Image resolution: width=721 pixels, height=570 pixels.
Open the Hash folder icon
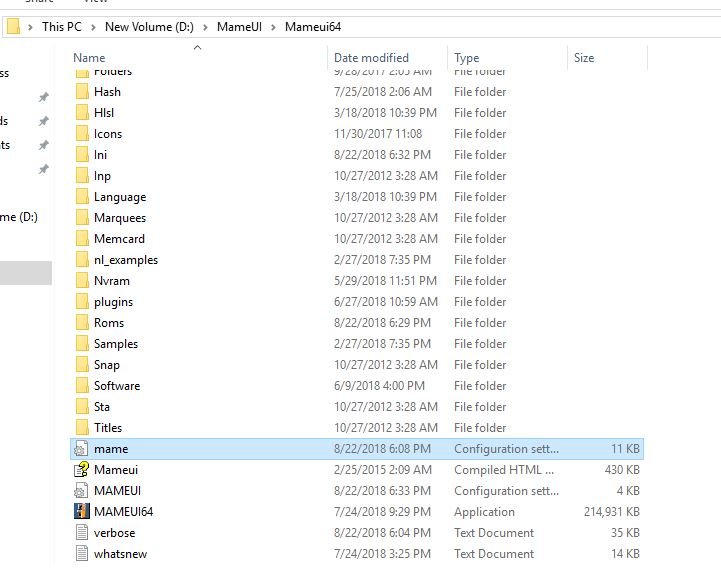point(82,91)
